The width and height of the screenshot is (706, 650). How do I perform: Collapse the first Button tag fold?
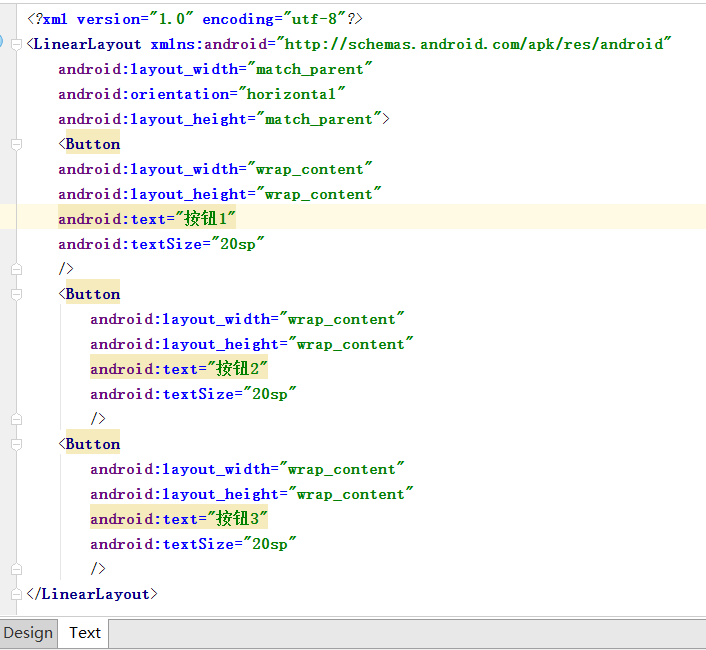(16, 144)
